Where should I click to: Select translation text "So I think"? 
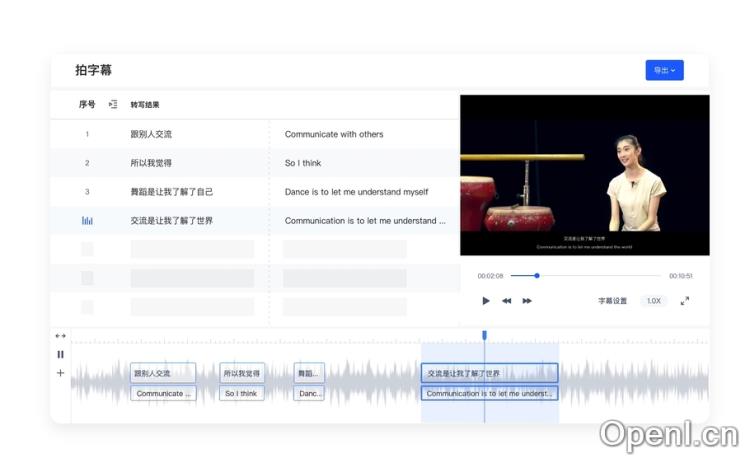(x=303, y=163)
